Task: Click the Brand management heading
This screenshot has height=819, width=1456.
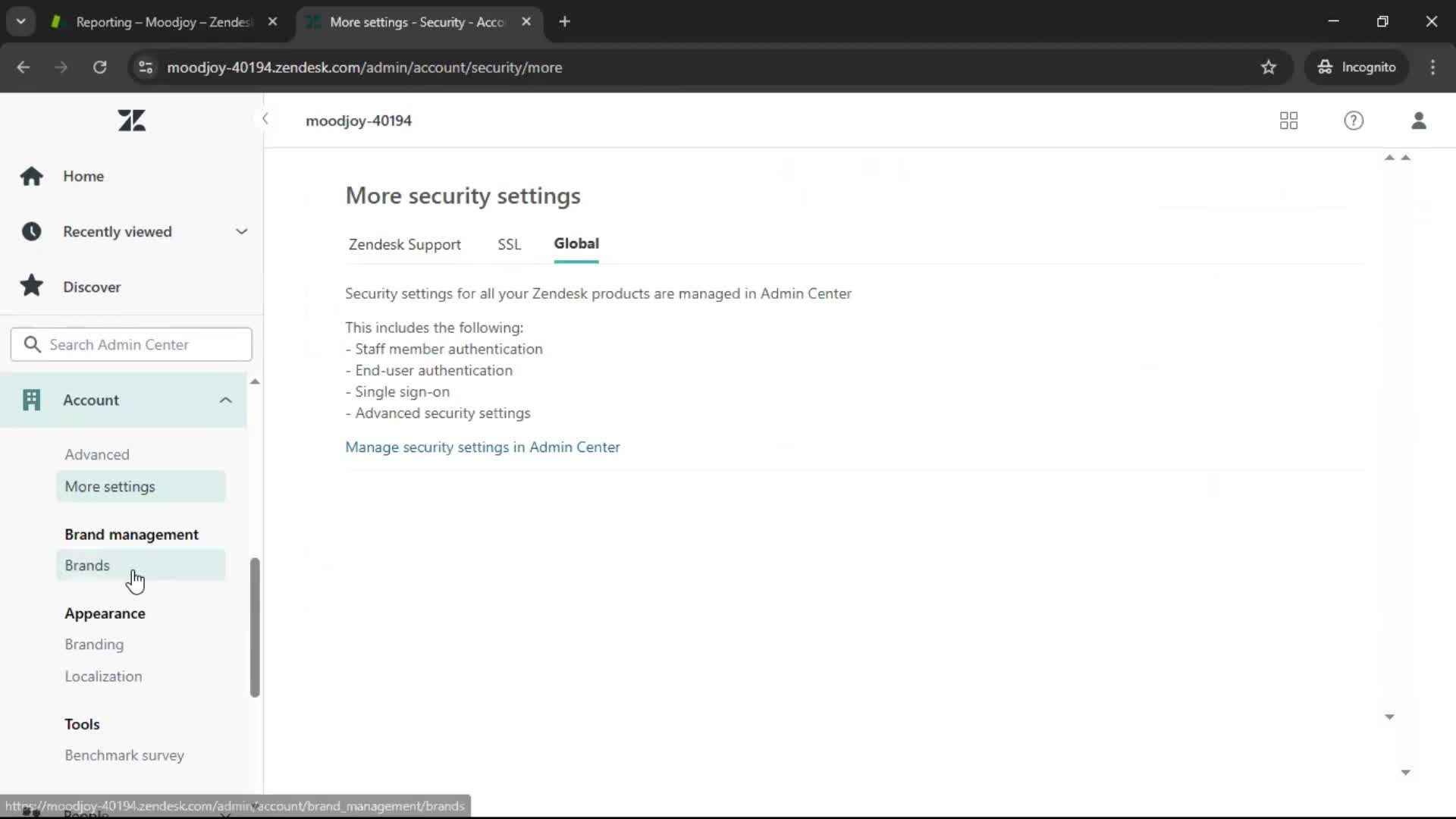Action: (x=131, y=535)
